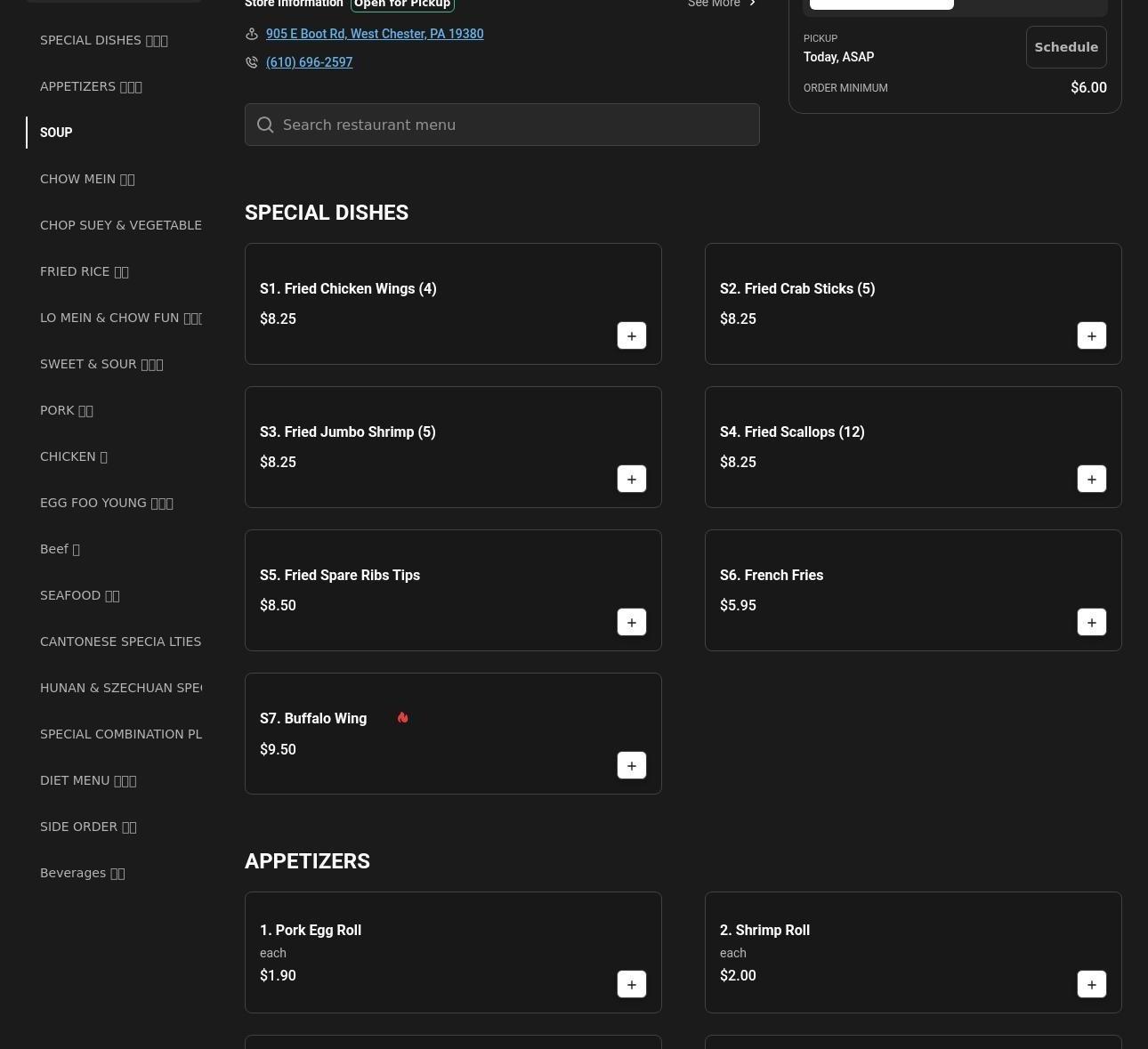Screen dimensions: 1148x1049
Task: Click plus icon for Fried Jumbo Shrimp
Action: (632, 480)
